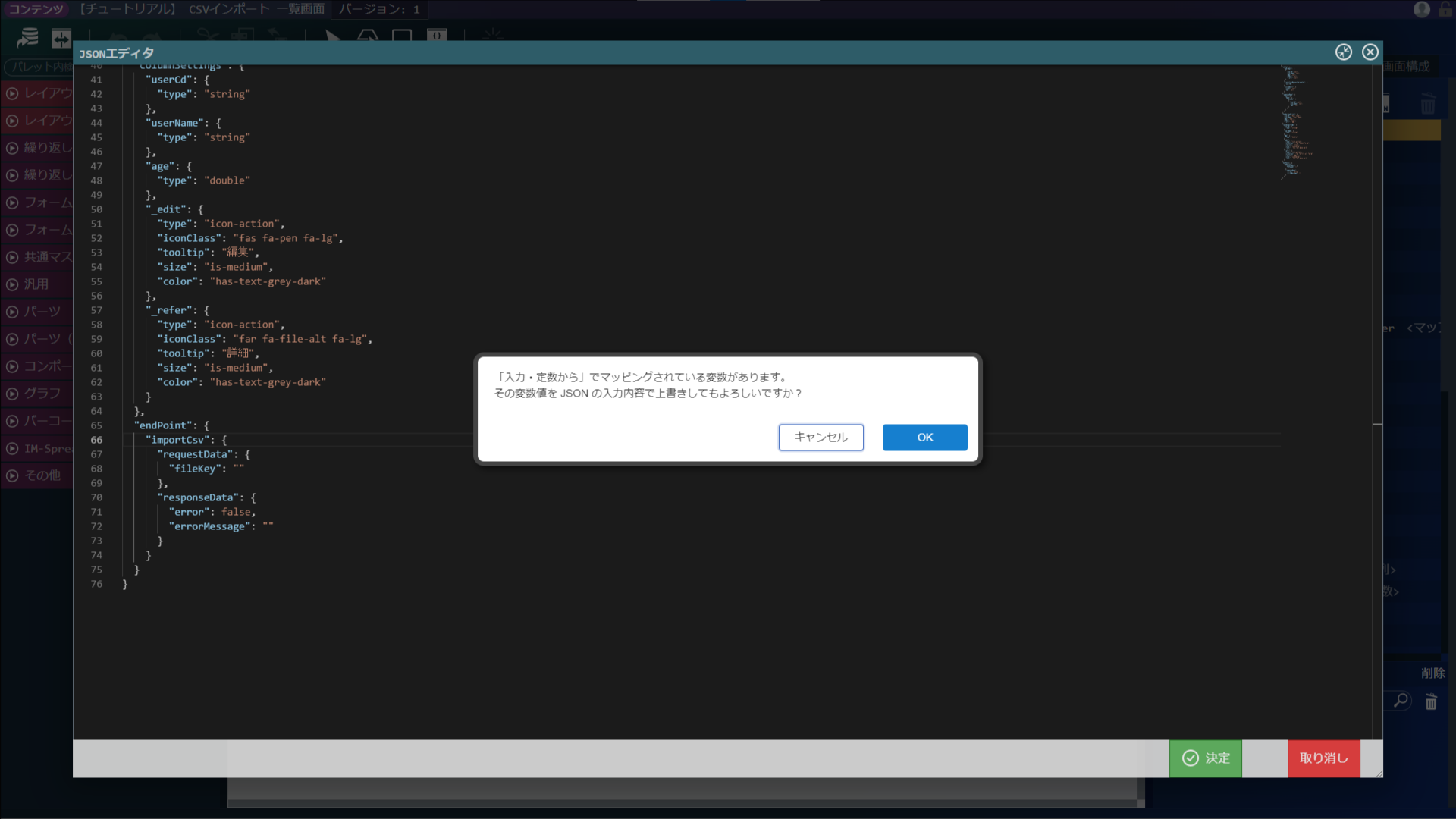
Task: Click the "userName": { line
Action: click(x=183, y=123)
